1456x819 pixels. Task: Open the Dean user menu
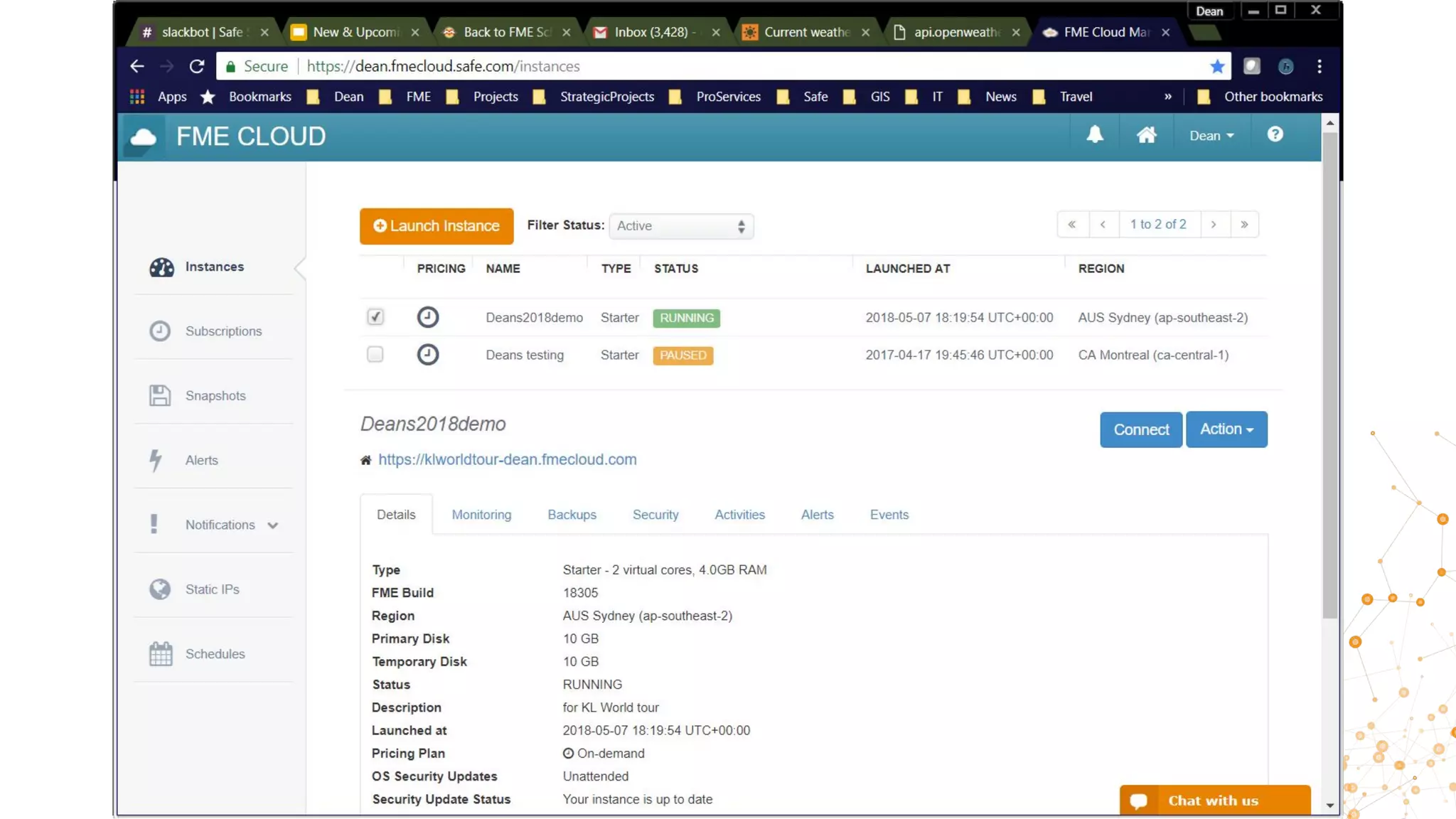[x=1211, y=136]
